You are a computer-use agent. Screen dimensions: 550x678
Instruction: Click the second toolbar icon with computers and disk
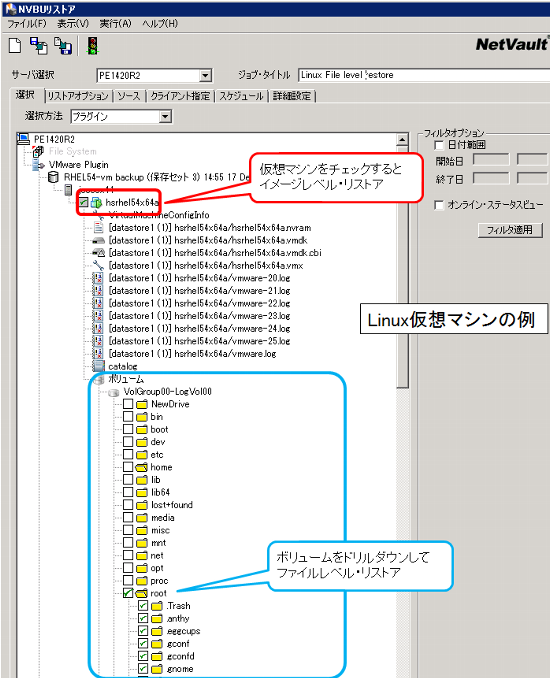(39, 45)
